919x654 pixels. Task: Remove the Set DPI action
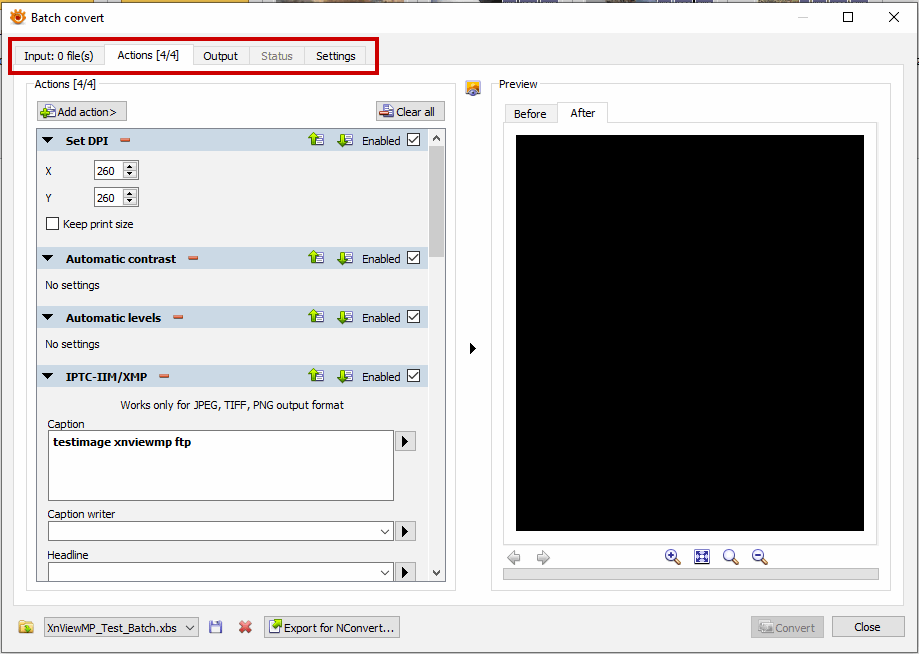(125, 140)
